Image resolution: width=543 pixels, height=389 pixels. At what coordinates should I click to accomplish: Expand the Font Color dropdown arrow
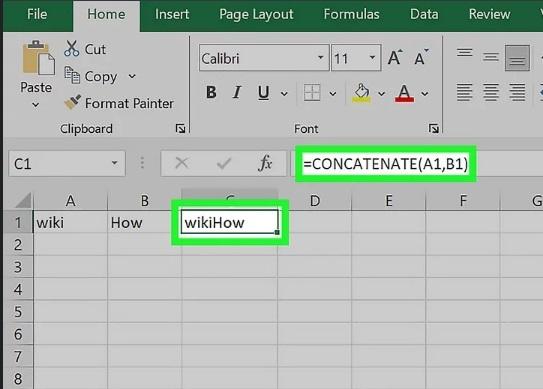click(x=425, y=94)
